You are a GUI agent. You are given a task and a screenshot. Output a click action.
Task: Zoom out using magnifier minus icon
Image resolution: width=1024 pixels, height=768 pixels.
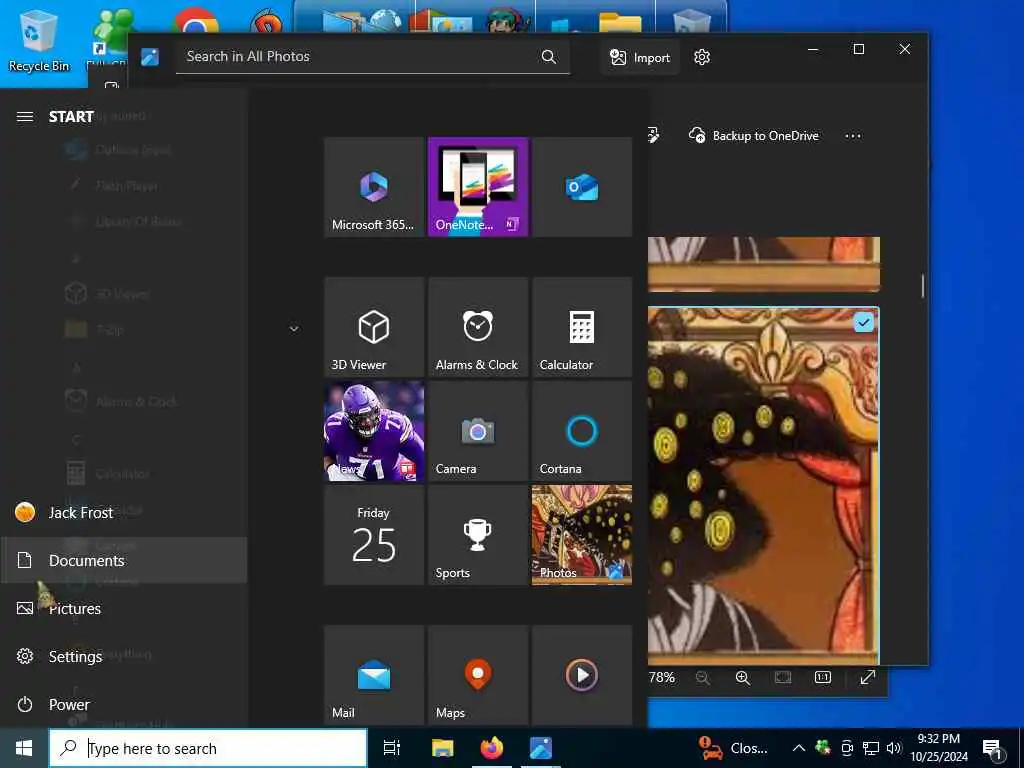(x=703, y=678)
